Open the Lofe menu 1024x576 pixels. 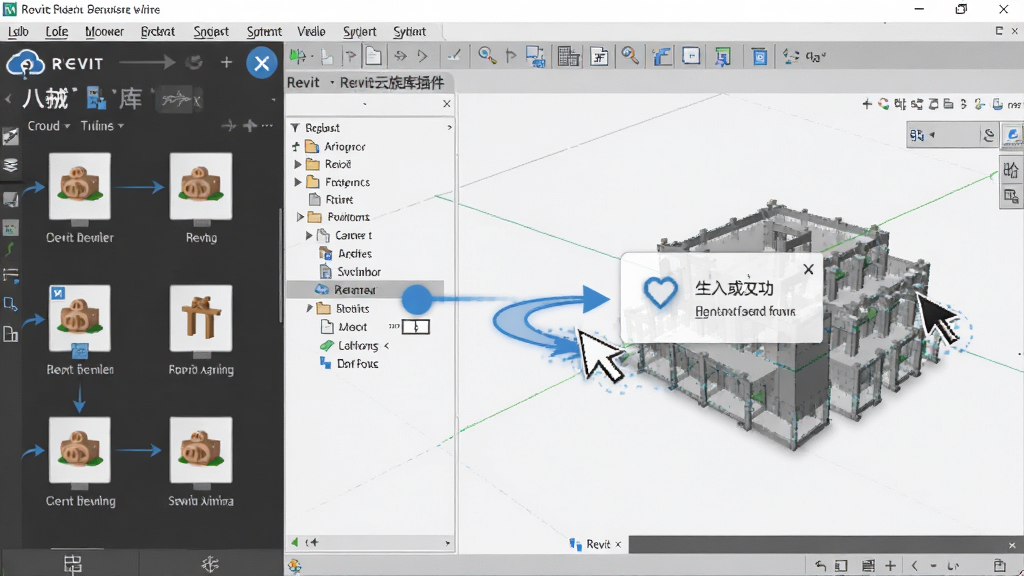coord(57,31)
